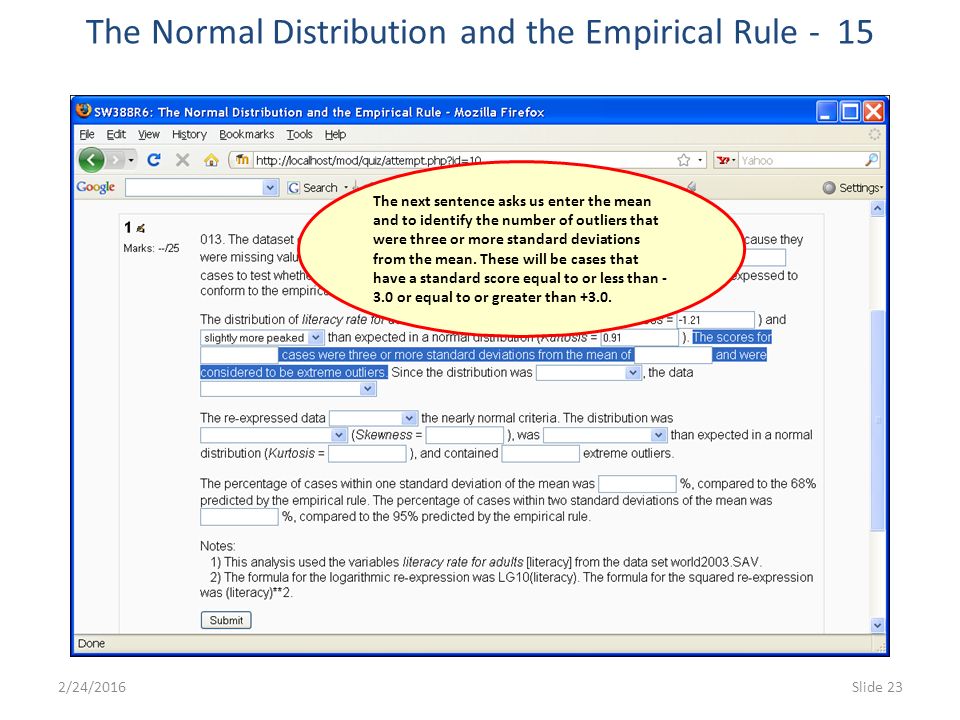Click the Yahoo search input field

[800, 160]
